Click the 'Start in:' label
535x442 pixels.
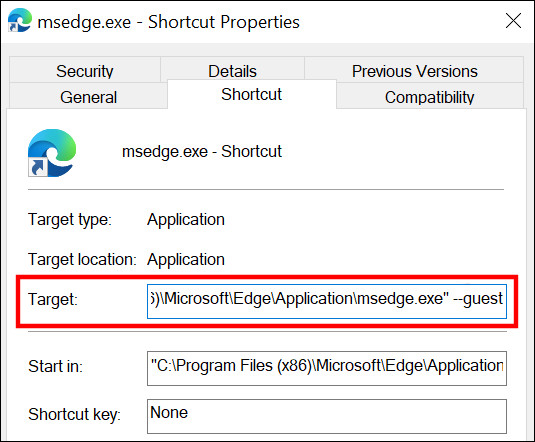pyautogui.click(x=55, y=366)
